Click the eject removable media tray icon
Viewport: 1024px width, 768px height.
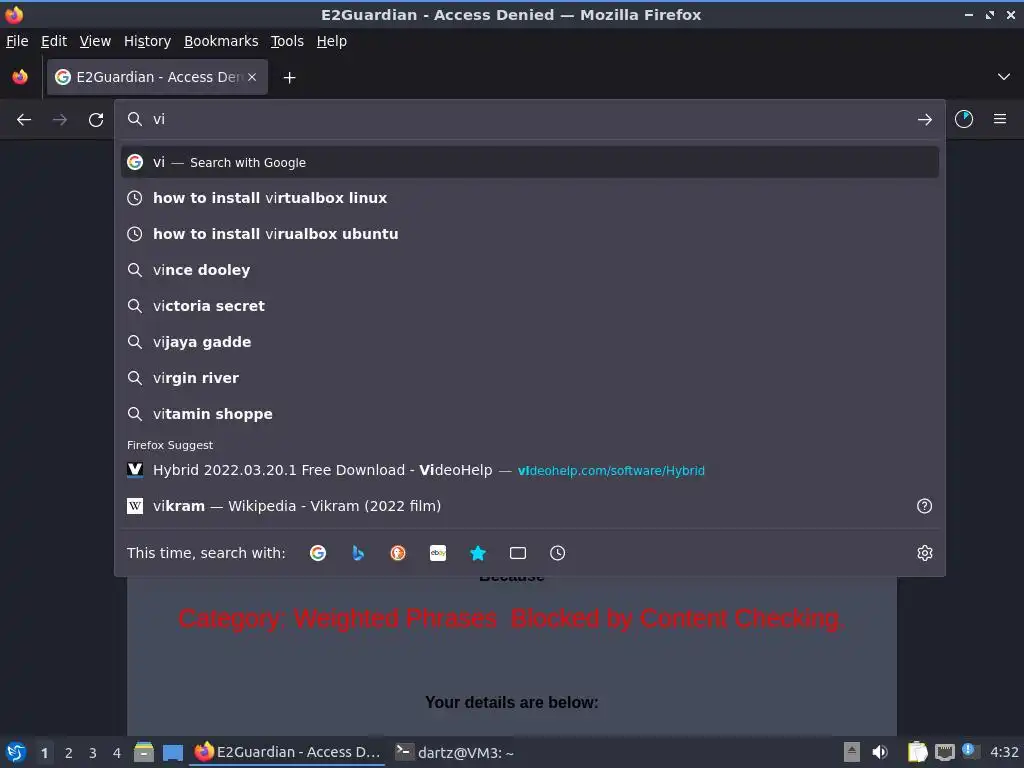852,752
